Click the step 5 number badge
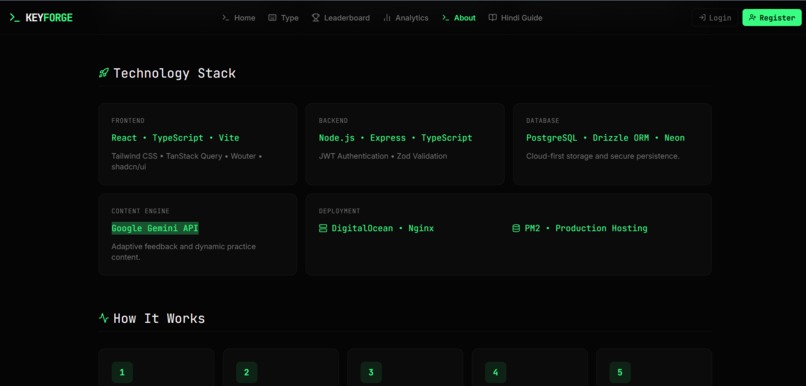Screen dimensions: 806x386 coord(620,373)
